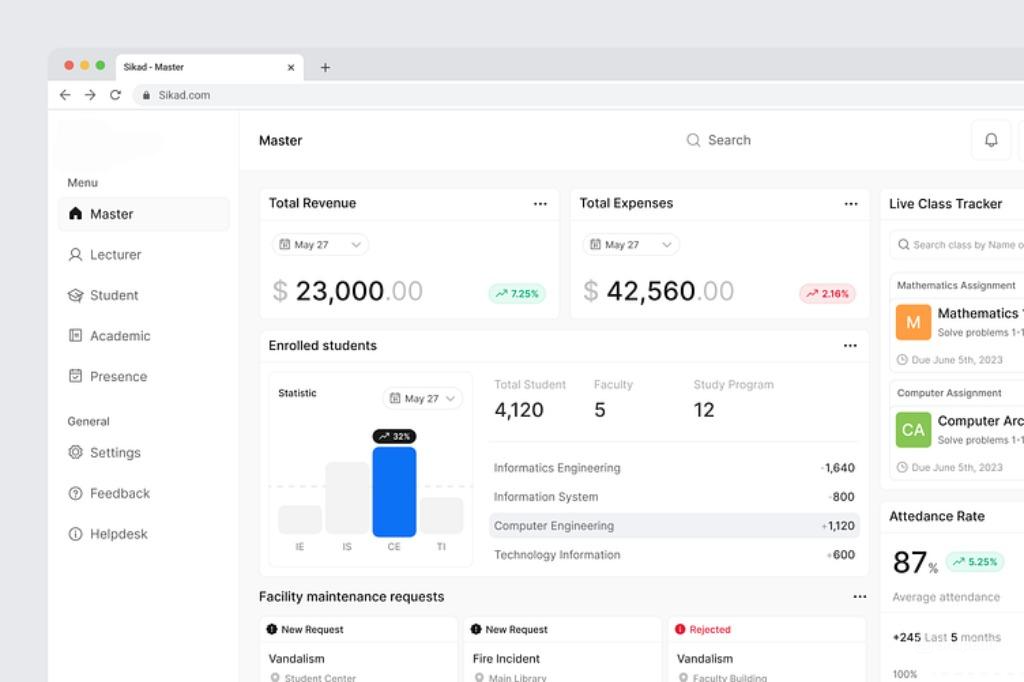Image resolution: width=1024 pixels, height=682 pixels.
Task: Expand May 27 dropdown in Statistic chart
Action: click(422, 399)
